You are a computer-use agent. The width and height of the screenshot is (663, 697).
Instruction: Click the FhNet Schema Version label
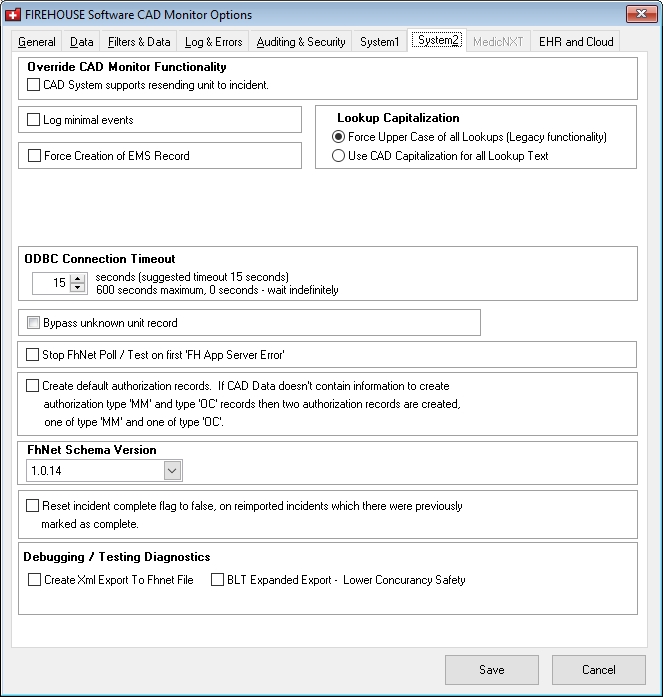[x=92, y=450]
